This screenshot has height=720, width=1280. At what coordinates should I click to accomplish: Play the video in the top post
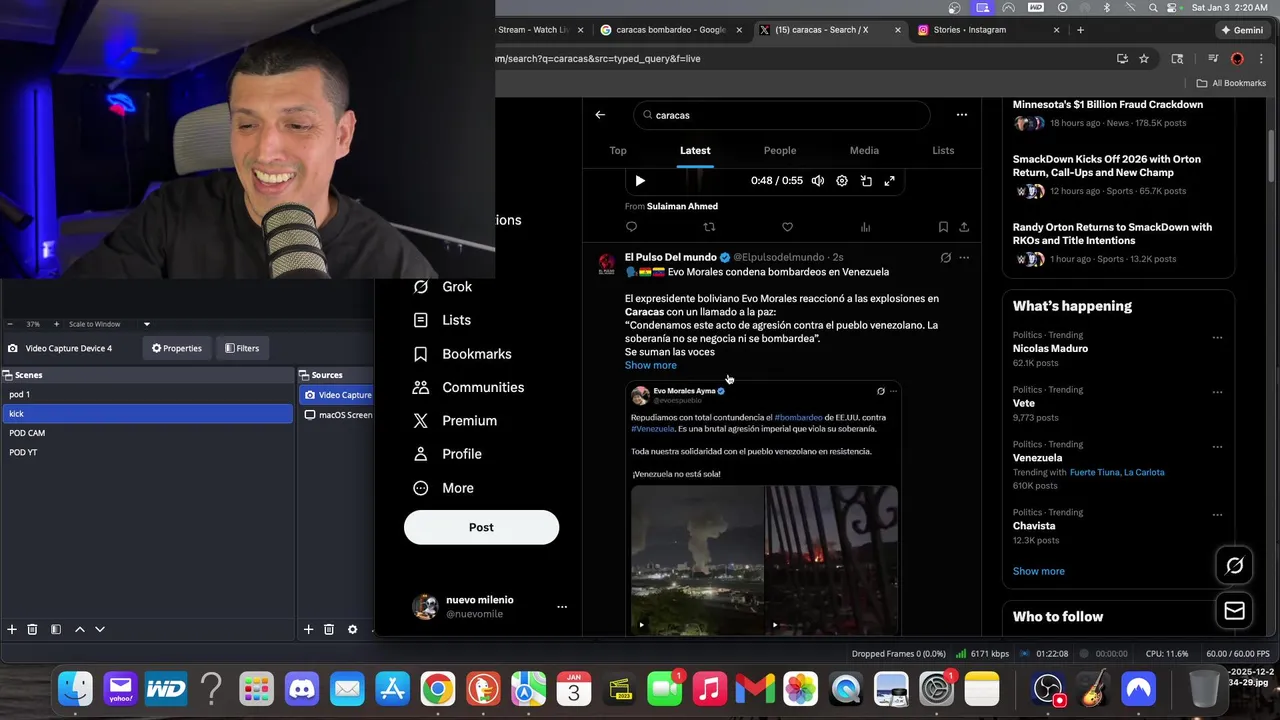(x=640, y=181)
